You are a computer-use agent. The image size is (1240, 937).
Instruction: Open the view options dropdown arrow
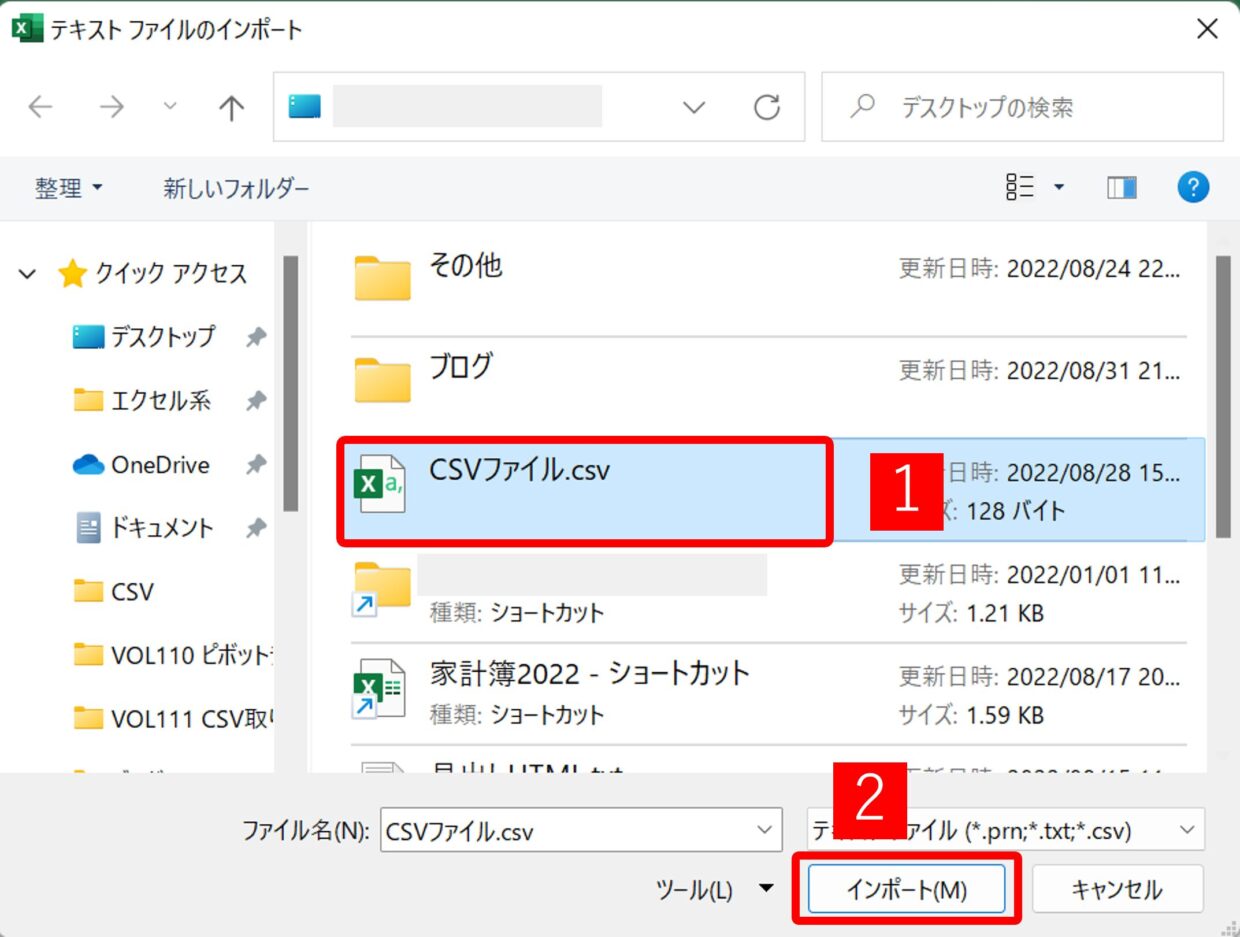point(1059,187)
